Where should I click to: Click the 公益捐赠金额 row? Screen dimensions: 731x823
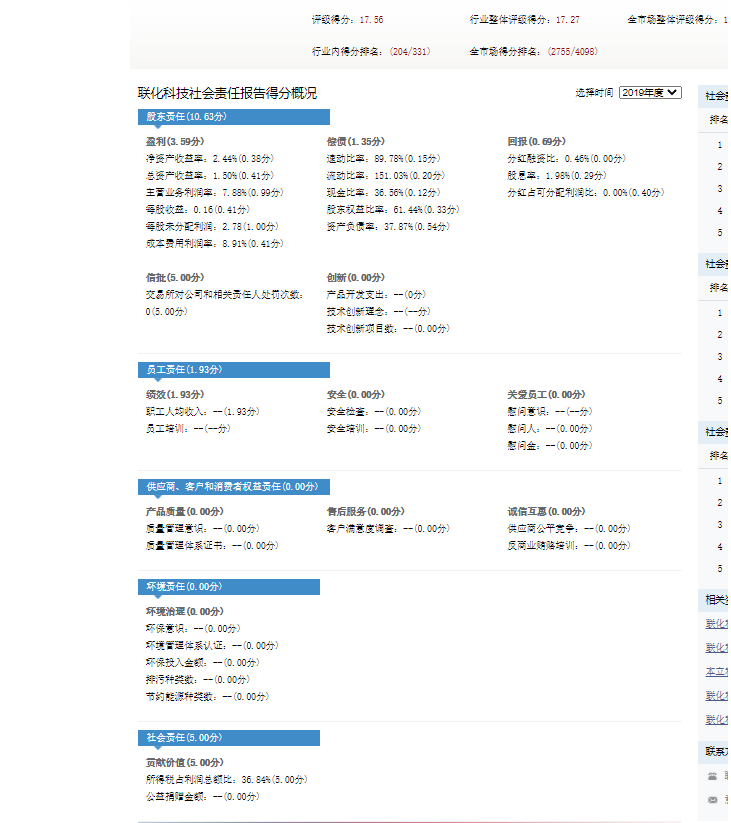pyautogui.click(x=203, y=797)
